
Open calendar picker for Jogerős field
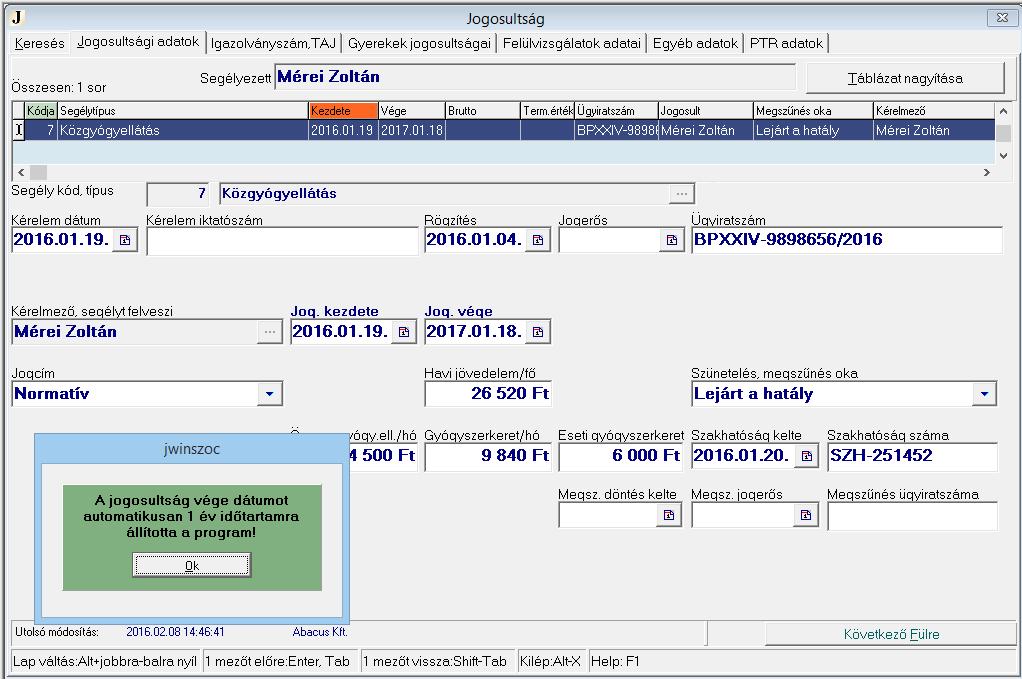point(672,240)
